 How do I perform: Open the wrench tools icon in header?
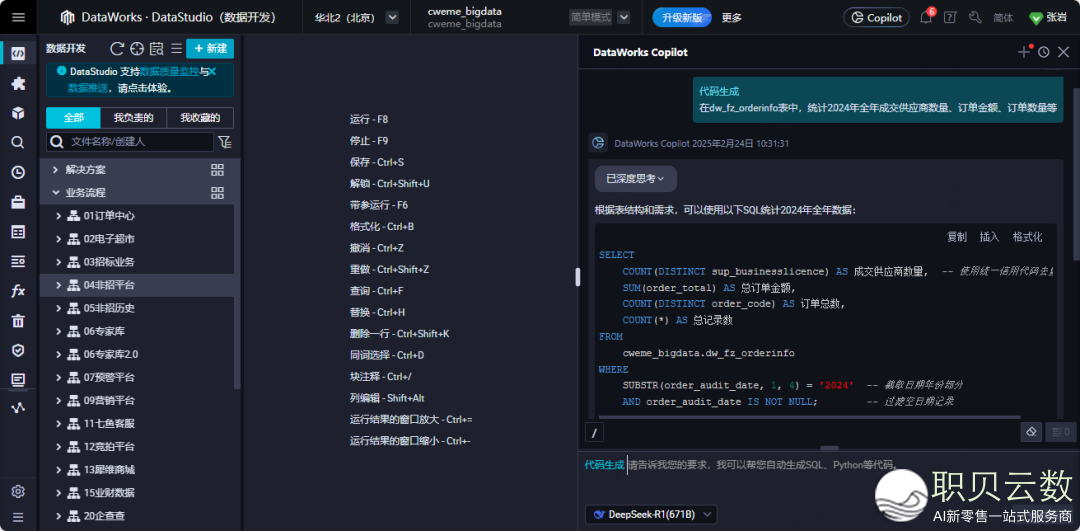(x=975, y=17)
